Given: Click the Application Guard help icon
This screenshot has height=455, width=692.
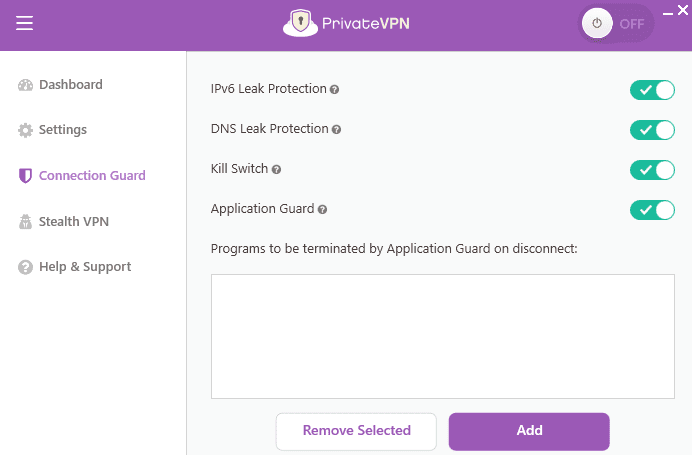Looking at the screenshot, I should (x=323, y=210).
